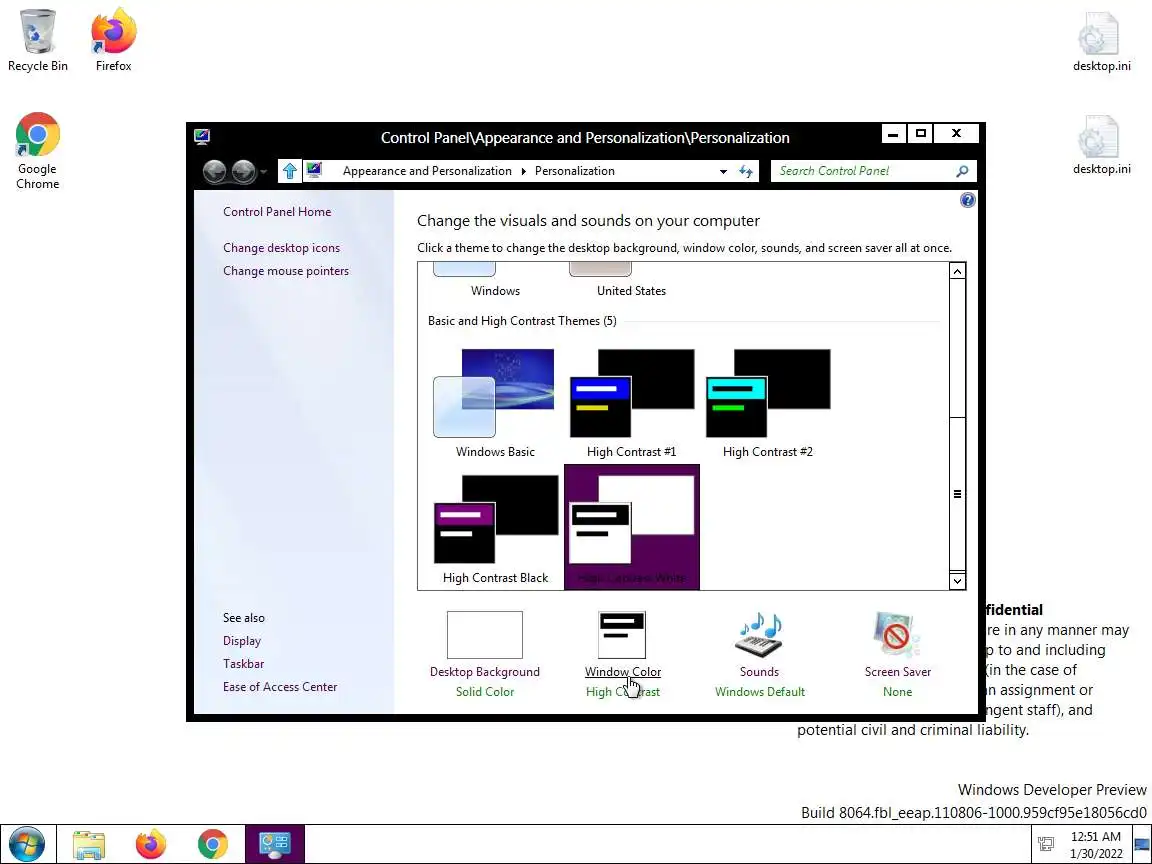Screen dimensions: 1152x864
Task: Open Change desktop icons link
Action: pos(281,248)
